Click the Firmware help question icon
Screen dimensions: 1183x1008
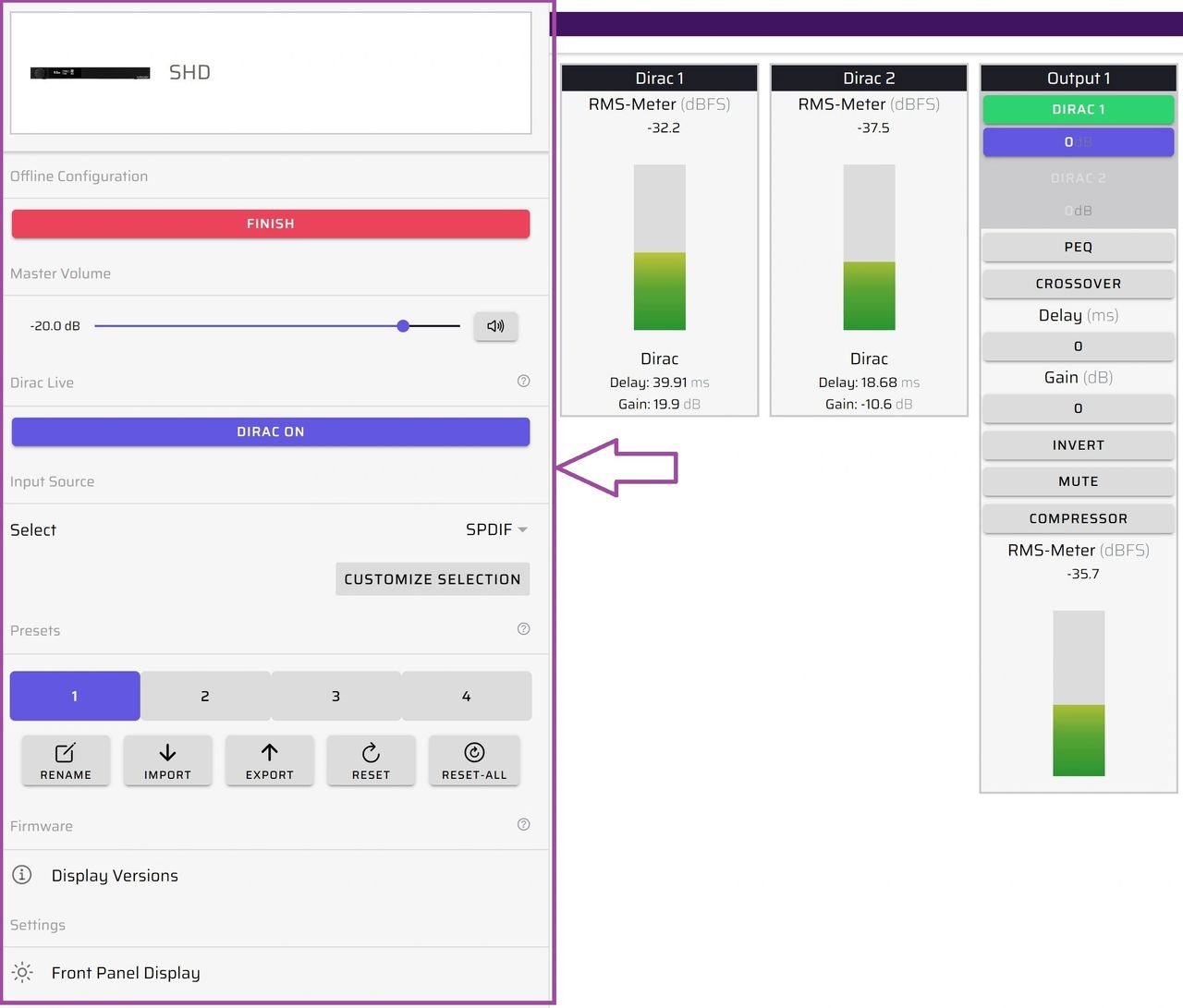click(523, 824)
